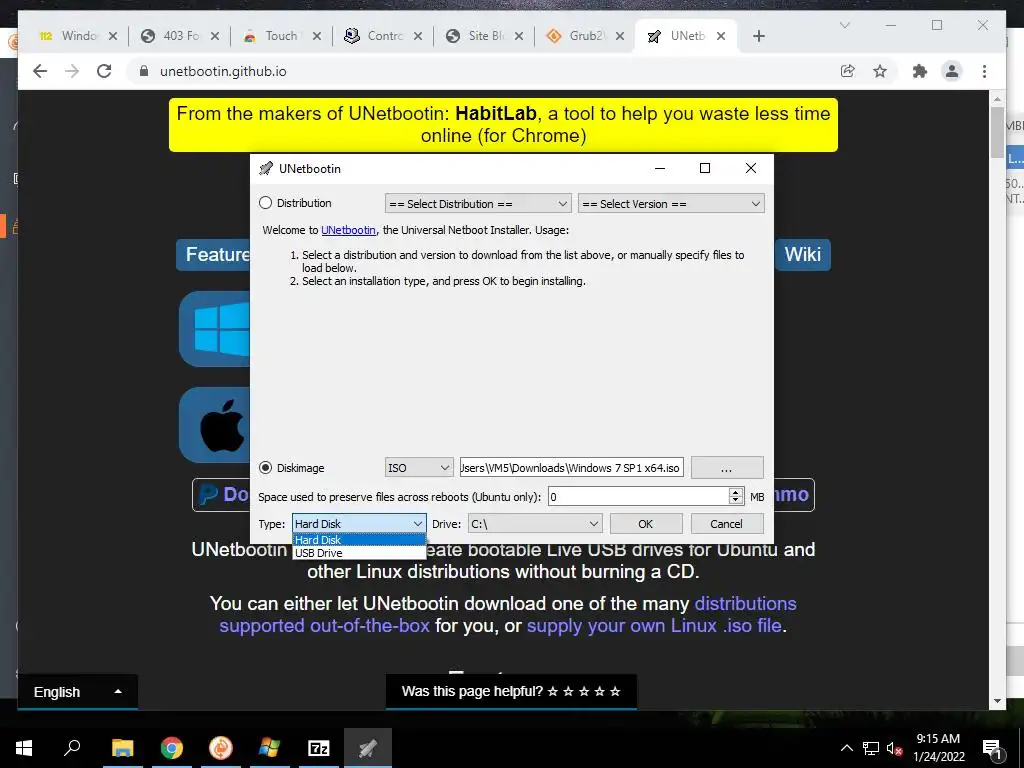
Task: Open the ISO format dropdown
Action: point(419,468)
